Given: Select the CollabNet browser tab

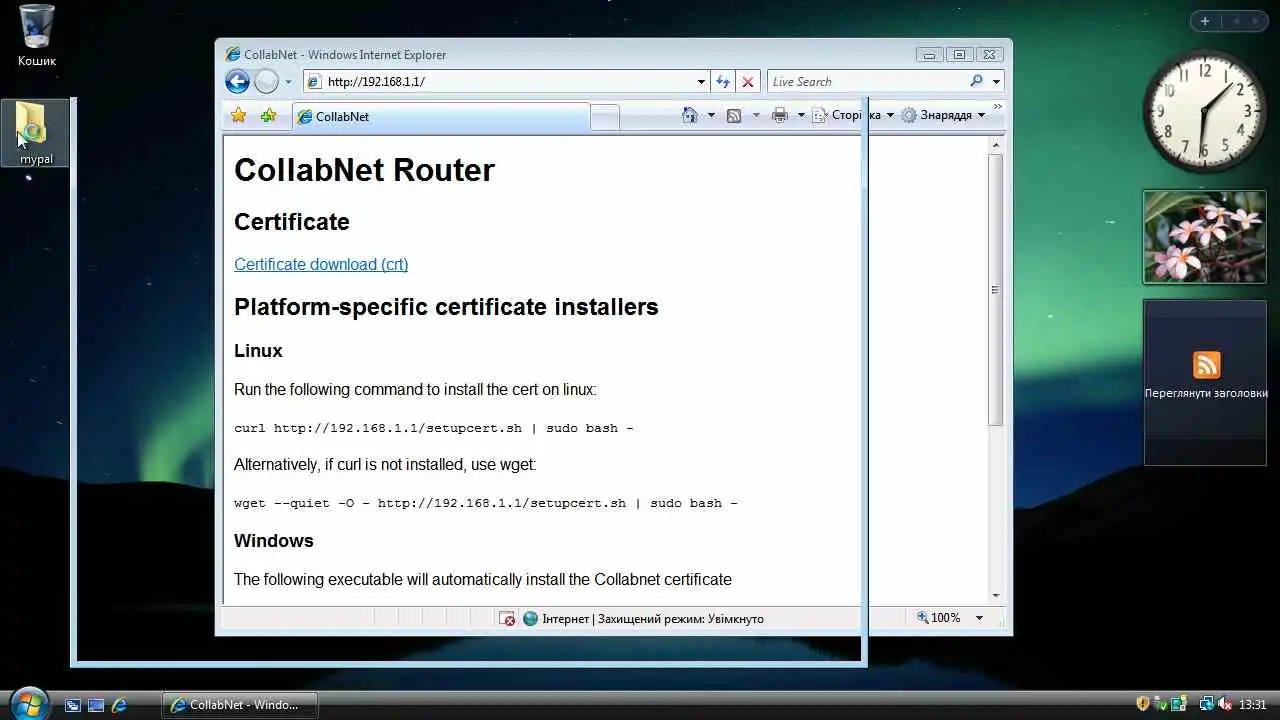Looking at the screenshot, I should 441,117.
